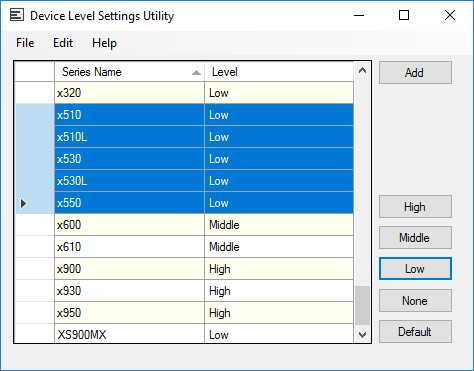Click the Add button

415,72
